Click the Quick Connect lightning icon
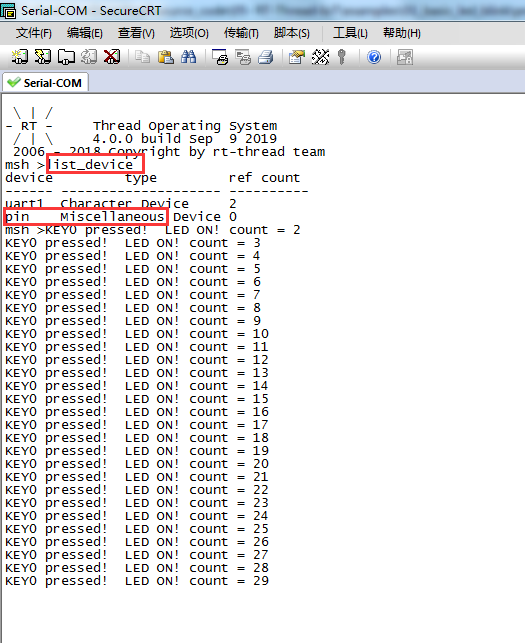Image resolution: width=525 pixels, height=643 pixels. point(43,57)
